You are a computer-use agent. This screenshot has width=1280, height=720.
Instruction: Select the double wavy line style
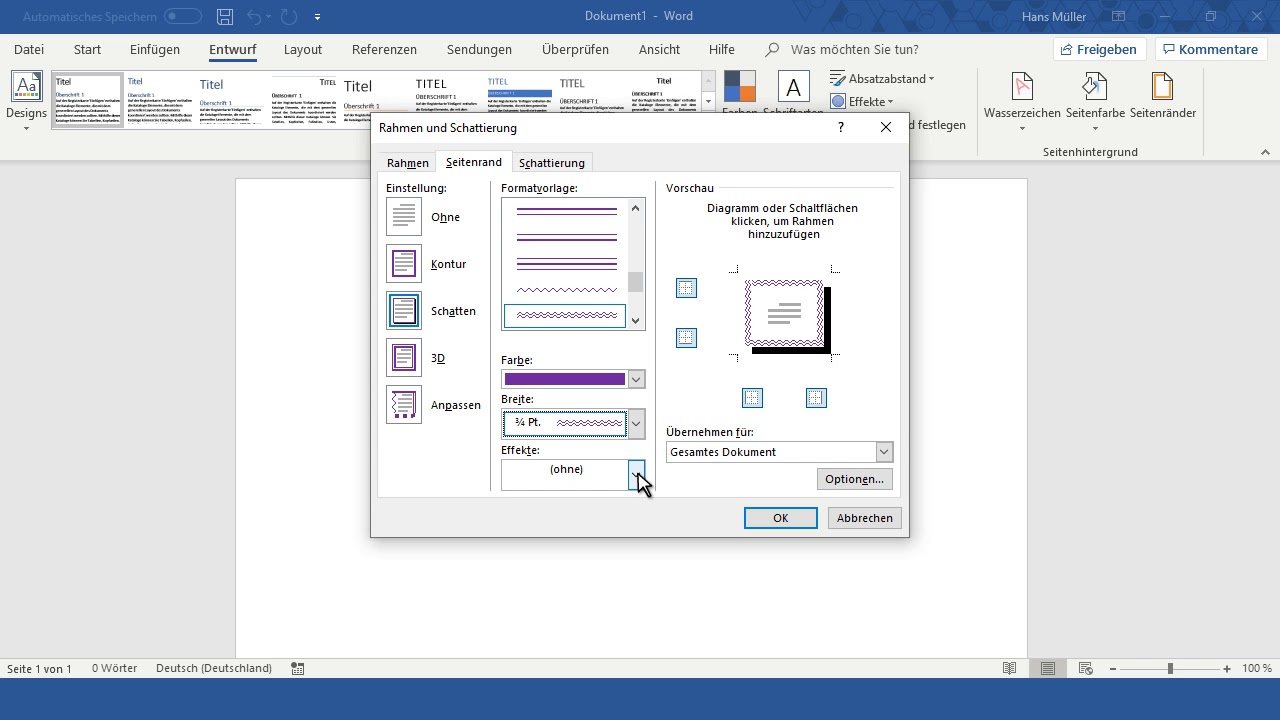[565, 316]
